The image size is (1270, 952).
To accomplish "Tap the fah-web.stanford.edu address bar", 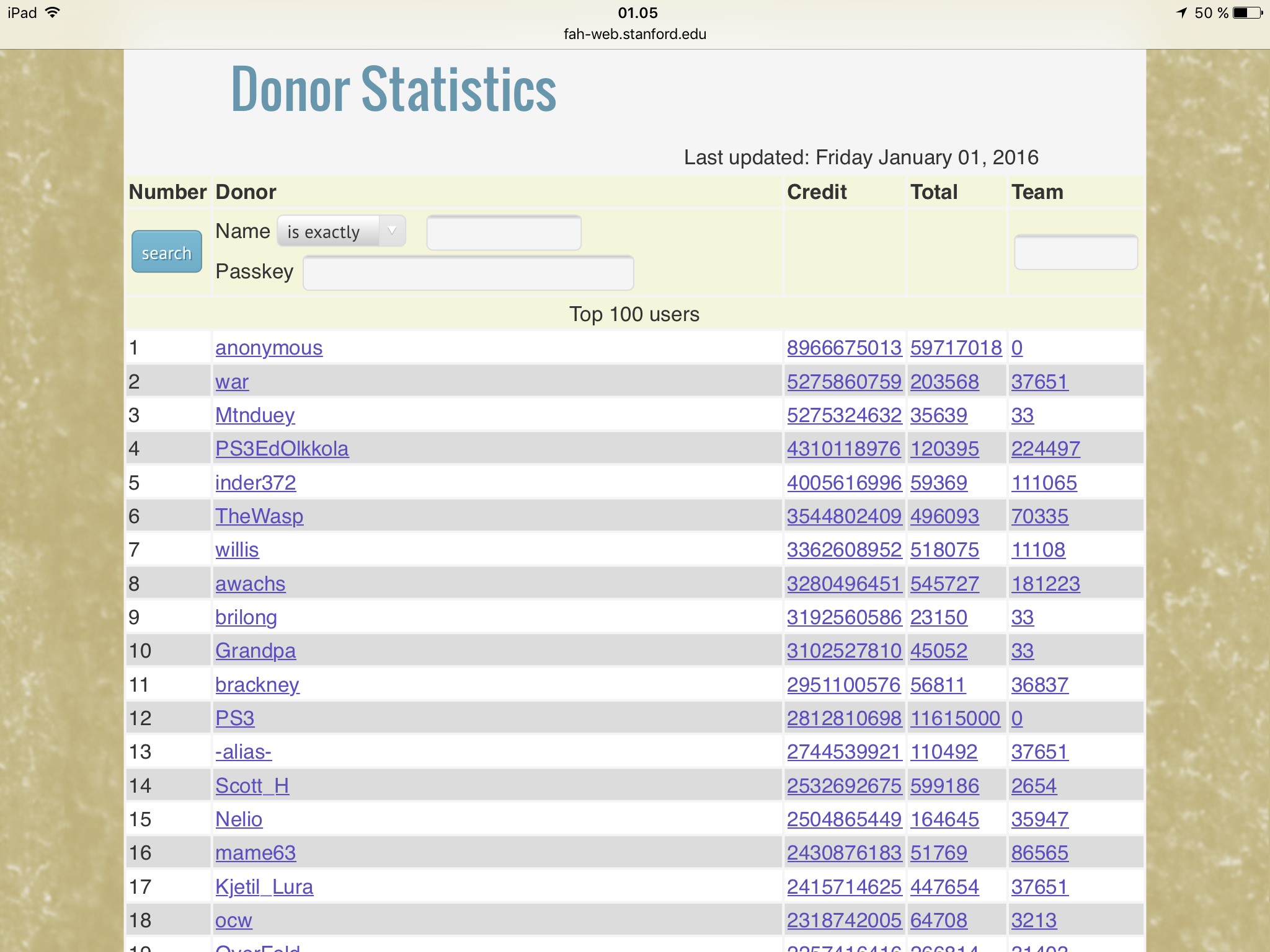I will (x=635, y=34).
